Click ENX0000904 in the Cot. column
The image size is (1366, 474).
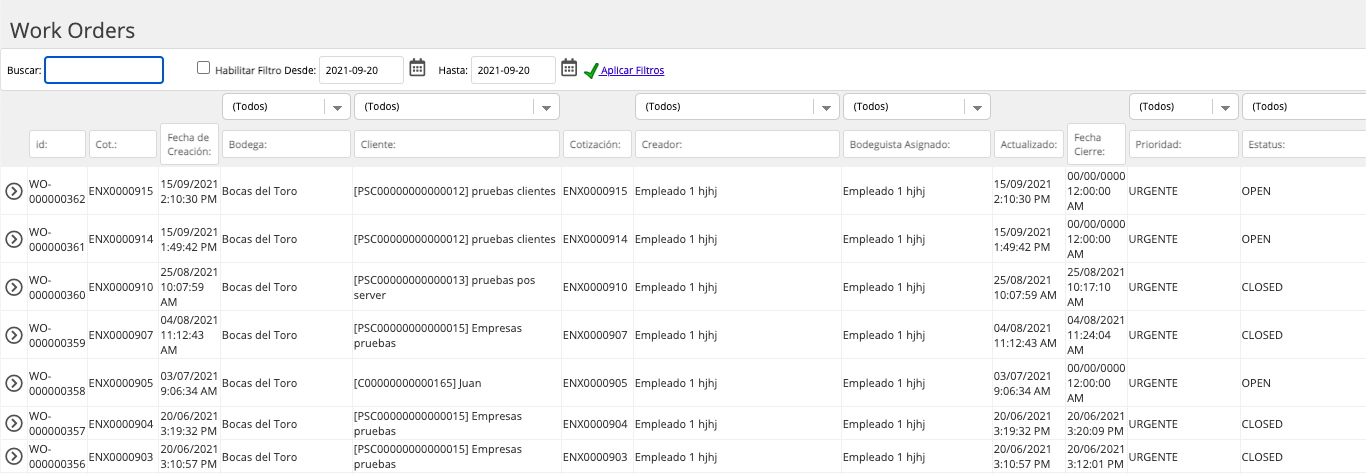click(121, 424)
